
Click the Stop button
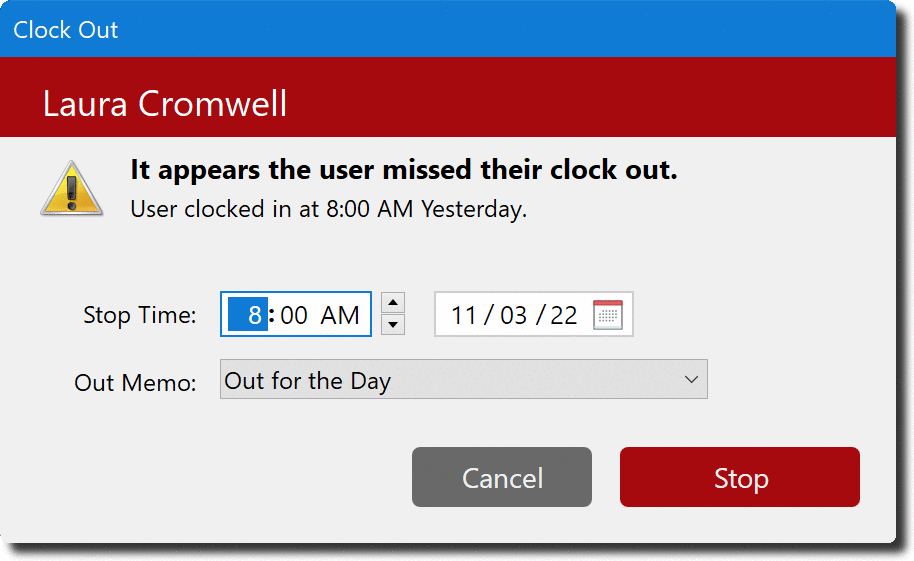point(740,477)
